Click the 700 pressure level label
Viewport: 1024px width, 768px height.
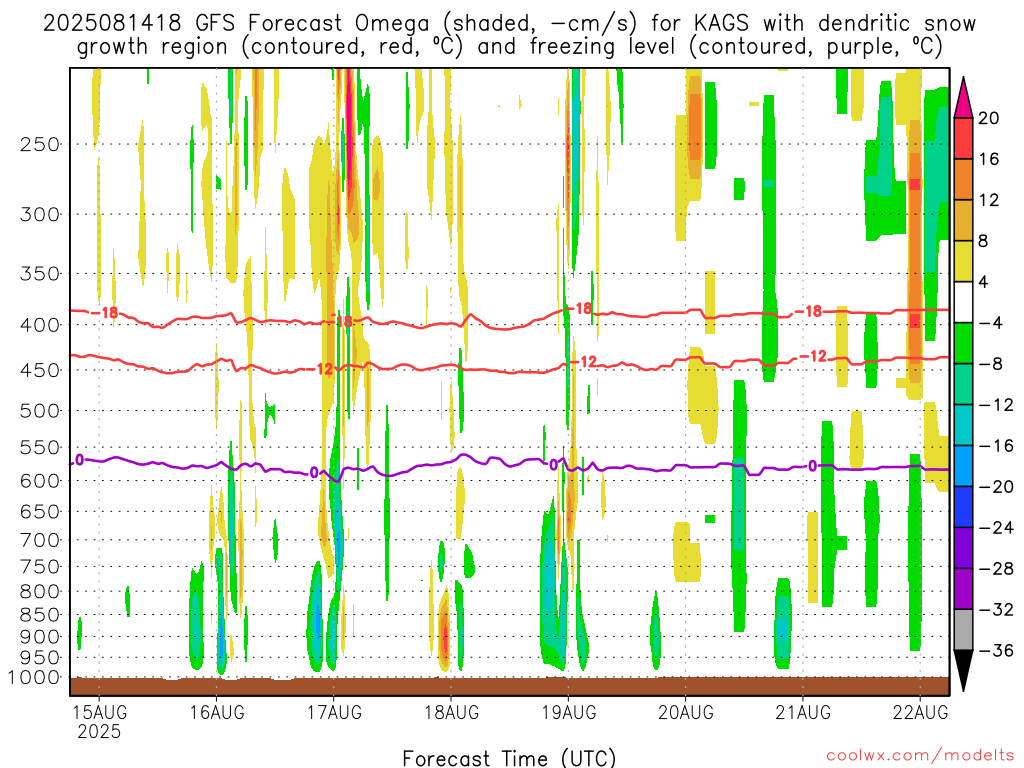[40, 540]
